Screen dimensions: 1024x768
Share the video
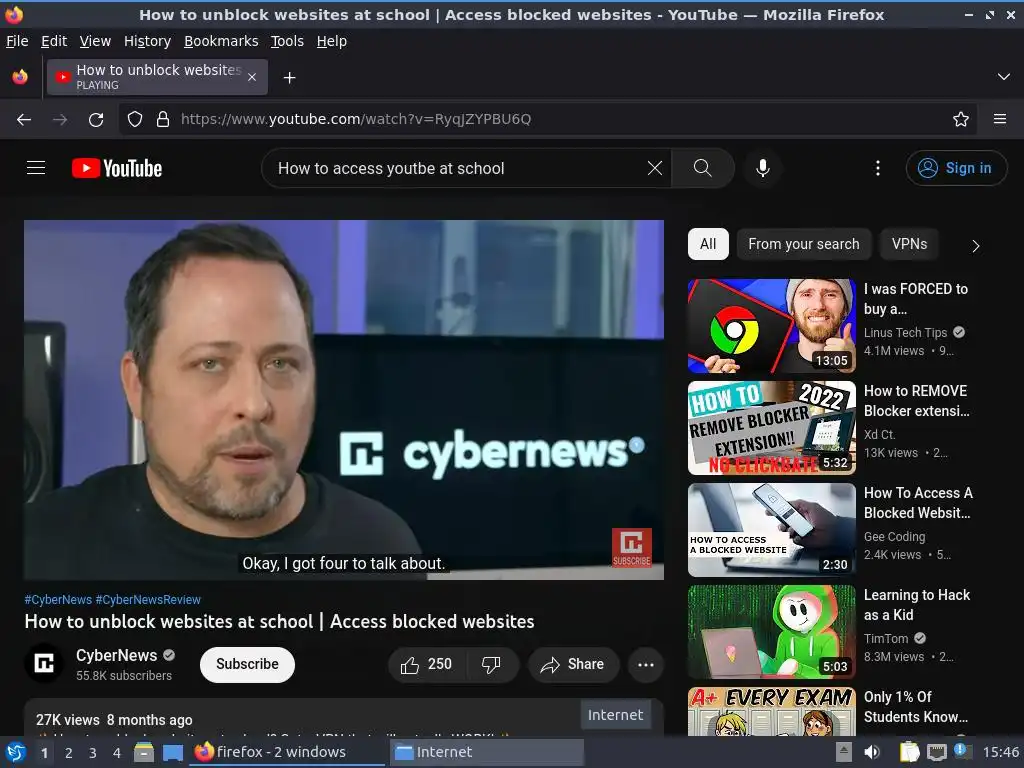572,665
